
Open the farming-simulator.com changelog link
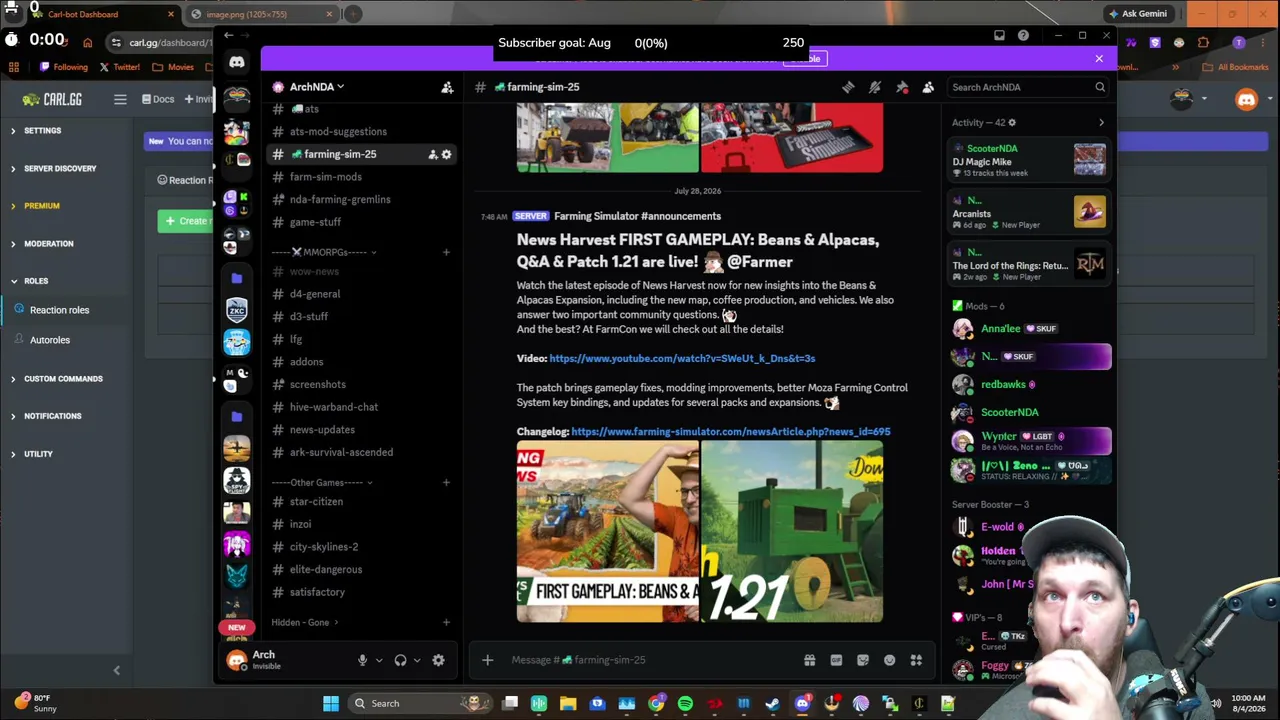point(731,432)
